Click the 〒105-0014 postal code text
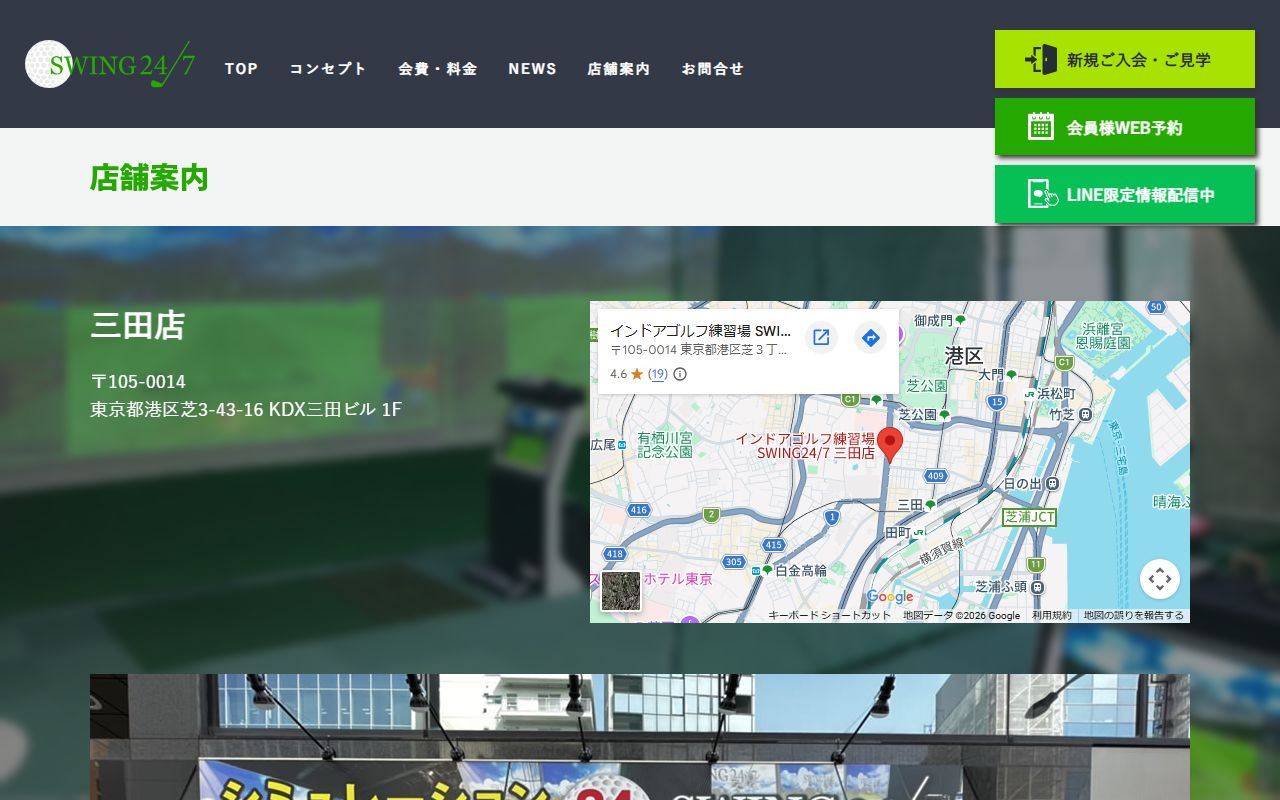1280x800 pixels. click(138, 382)
